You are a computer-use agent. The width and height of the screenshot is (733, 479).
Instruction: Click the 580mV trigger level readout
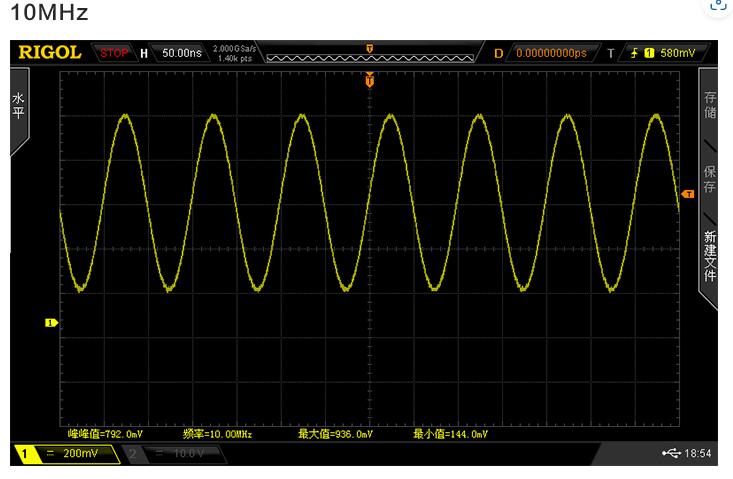click(x=677, y=53)
